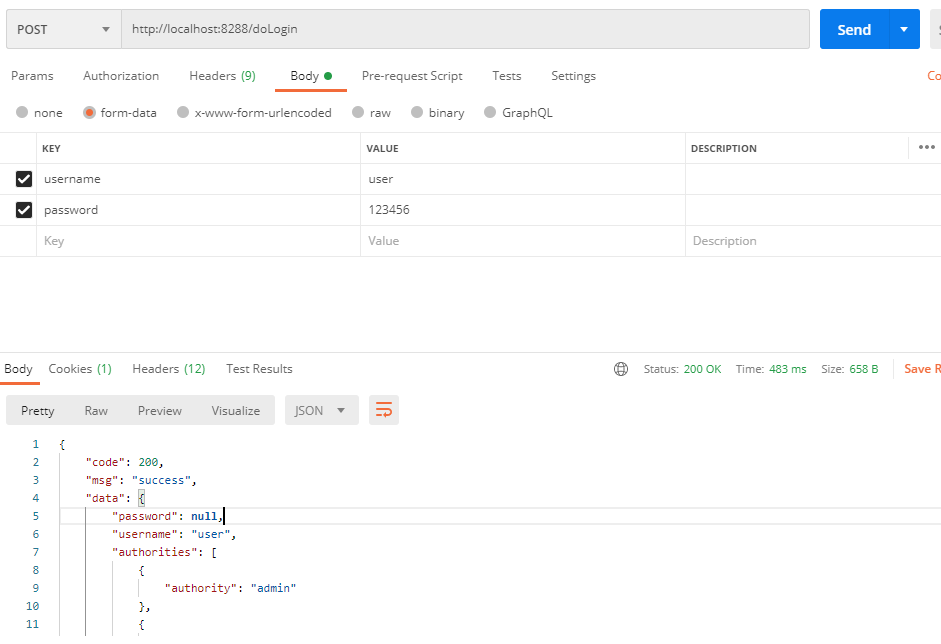Select the response Body tab

pyautogui.click(x=19, y=369)
